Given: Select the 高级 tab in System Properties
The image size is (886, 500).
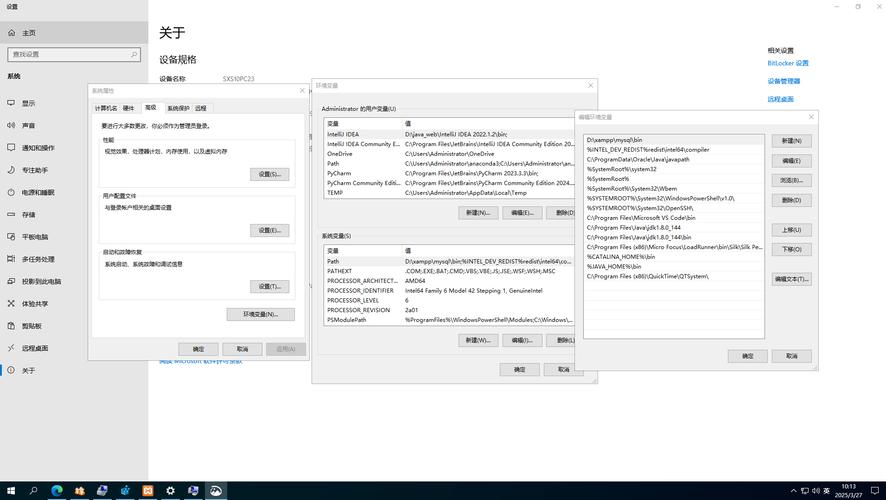Looking at the screenshot, I should point(151,107).
